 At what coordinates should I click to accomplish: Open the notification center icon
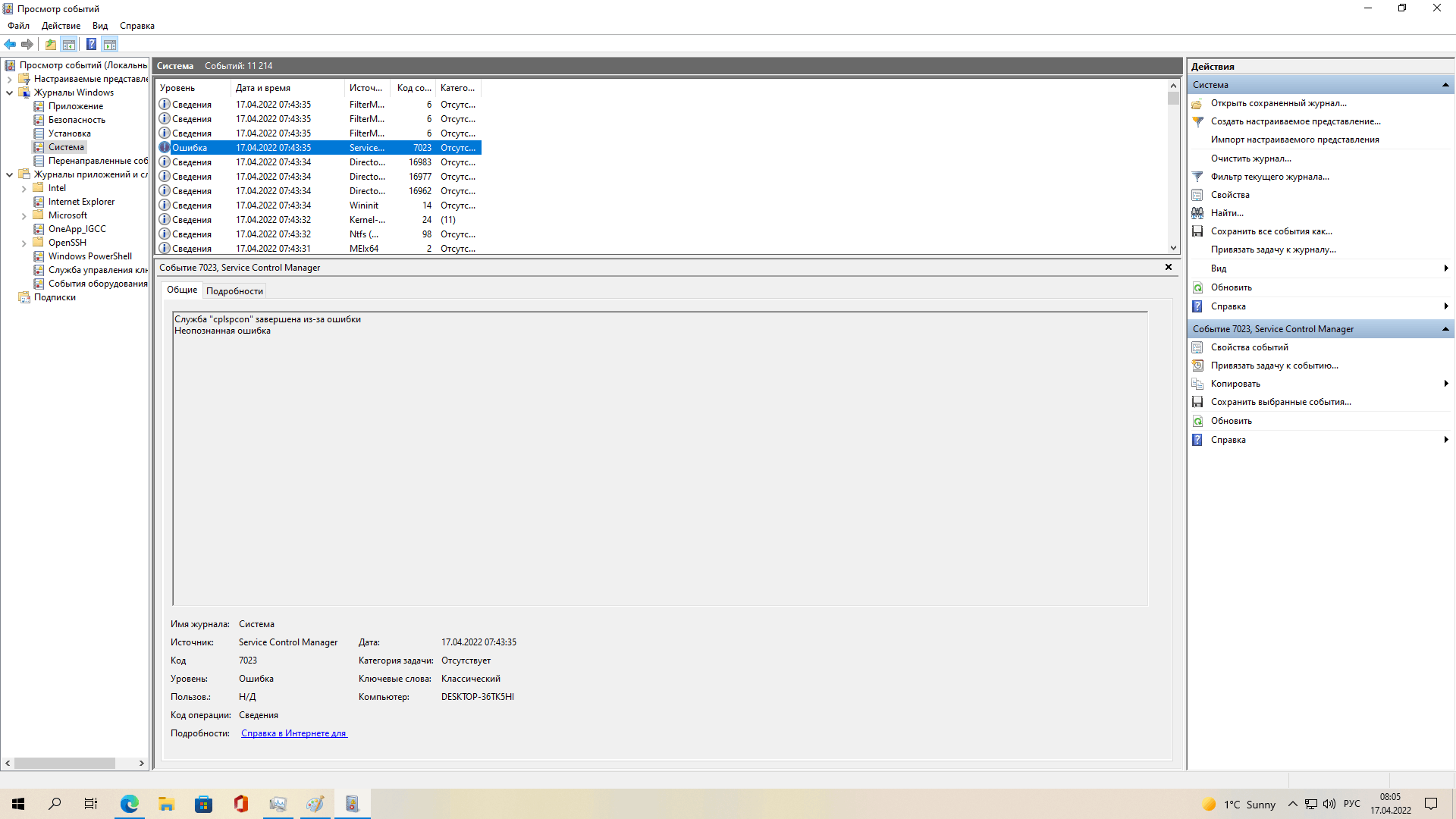point(1431,804)
